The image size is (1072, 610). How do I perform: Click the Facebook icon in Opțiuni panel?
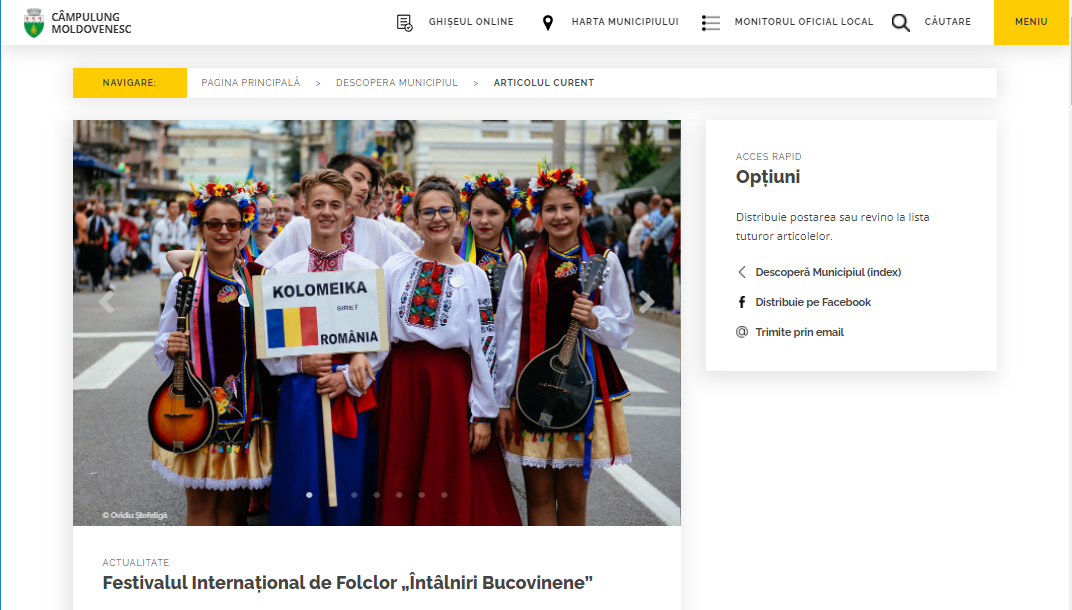coord(742,302)
